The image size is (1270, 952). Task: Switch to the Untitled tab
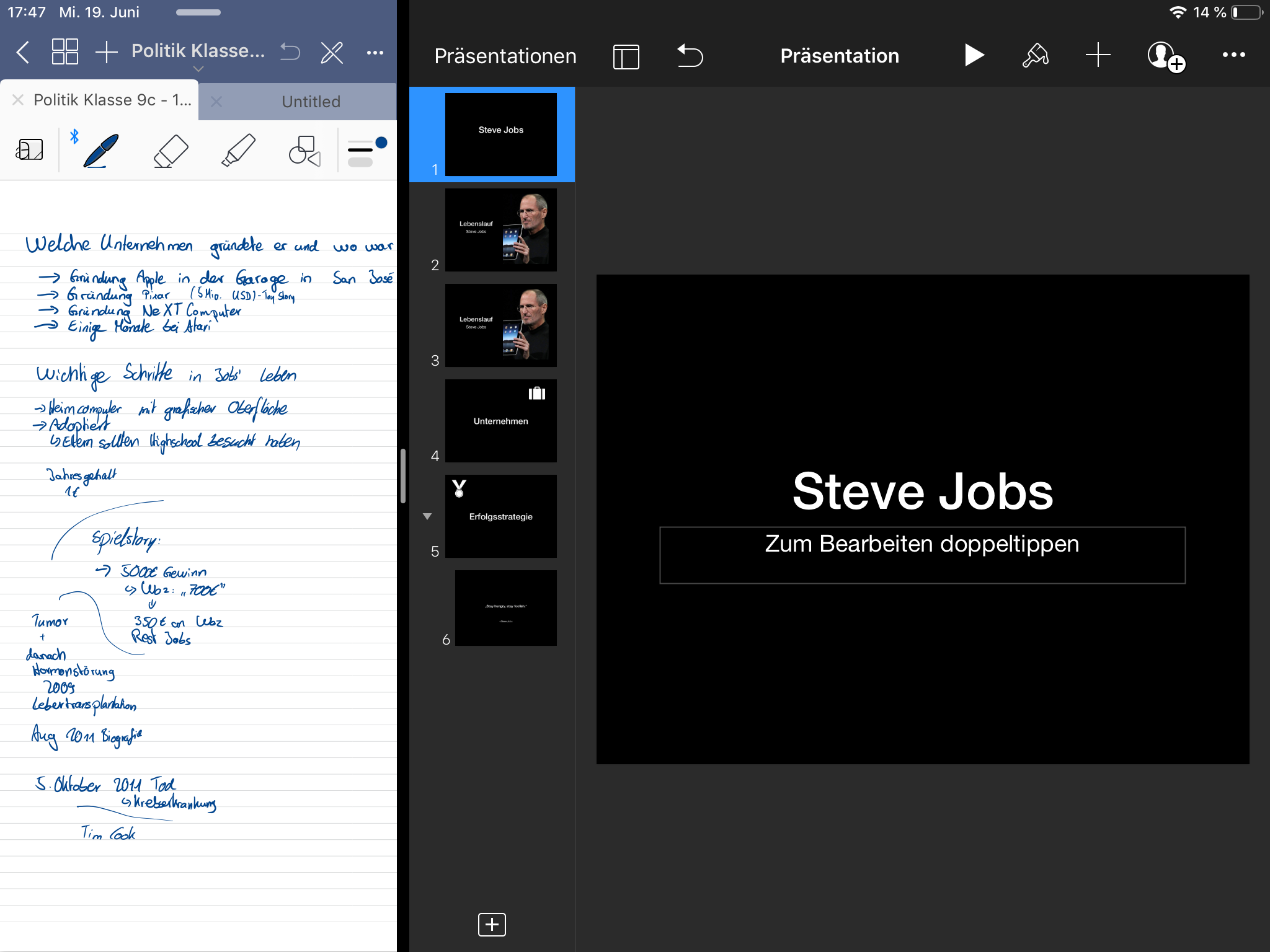tap(311, 102)
